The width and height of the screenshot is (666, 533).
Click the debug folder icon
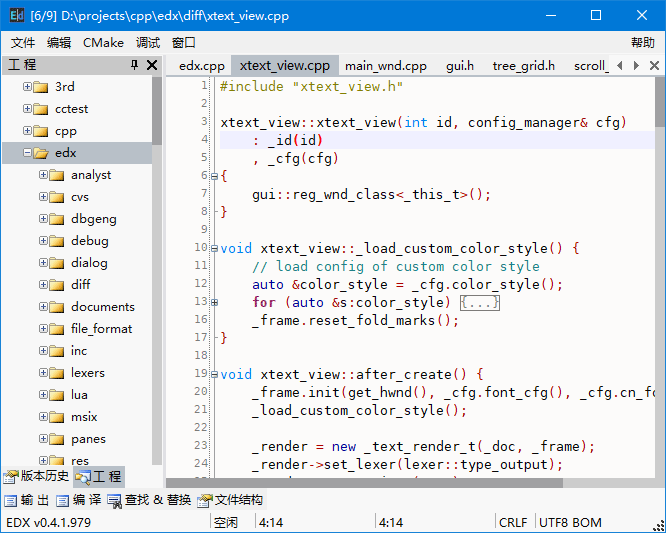coord(56,241)
